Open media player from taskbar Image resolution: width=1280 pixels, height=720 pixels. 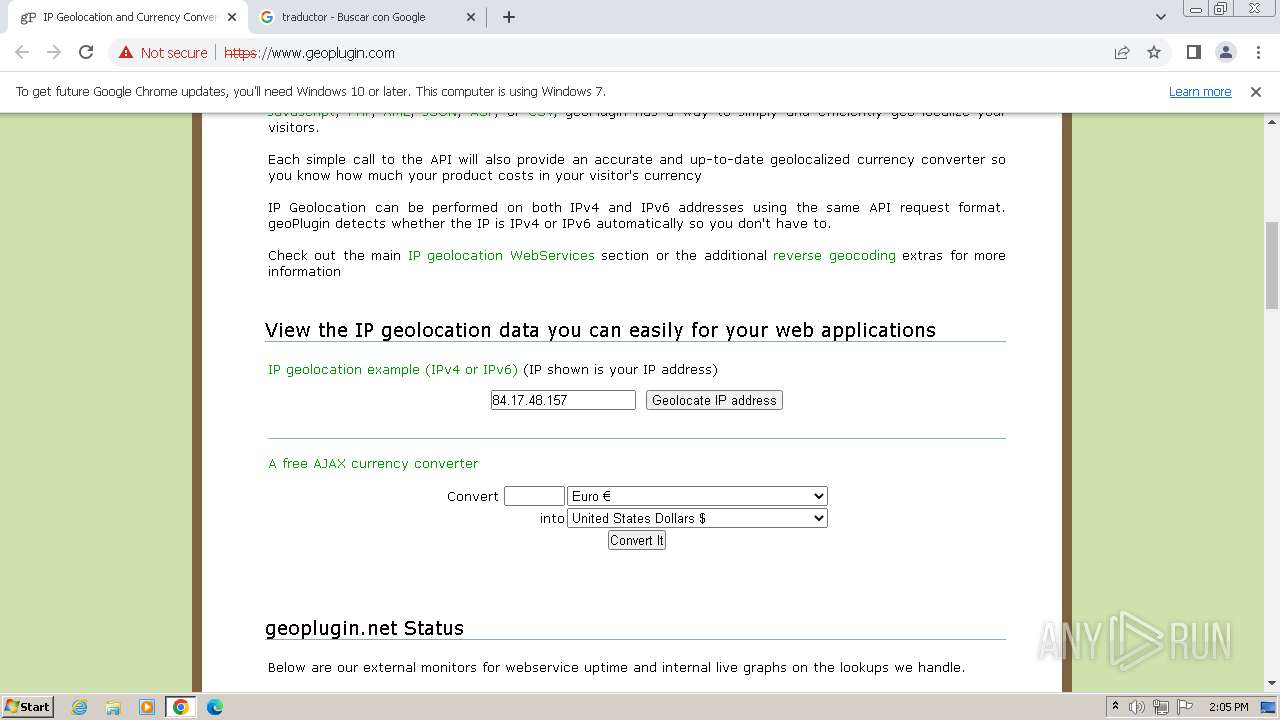click(147, 707)
